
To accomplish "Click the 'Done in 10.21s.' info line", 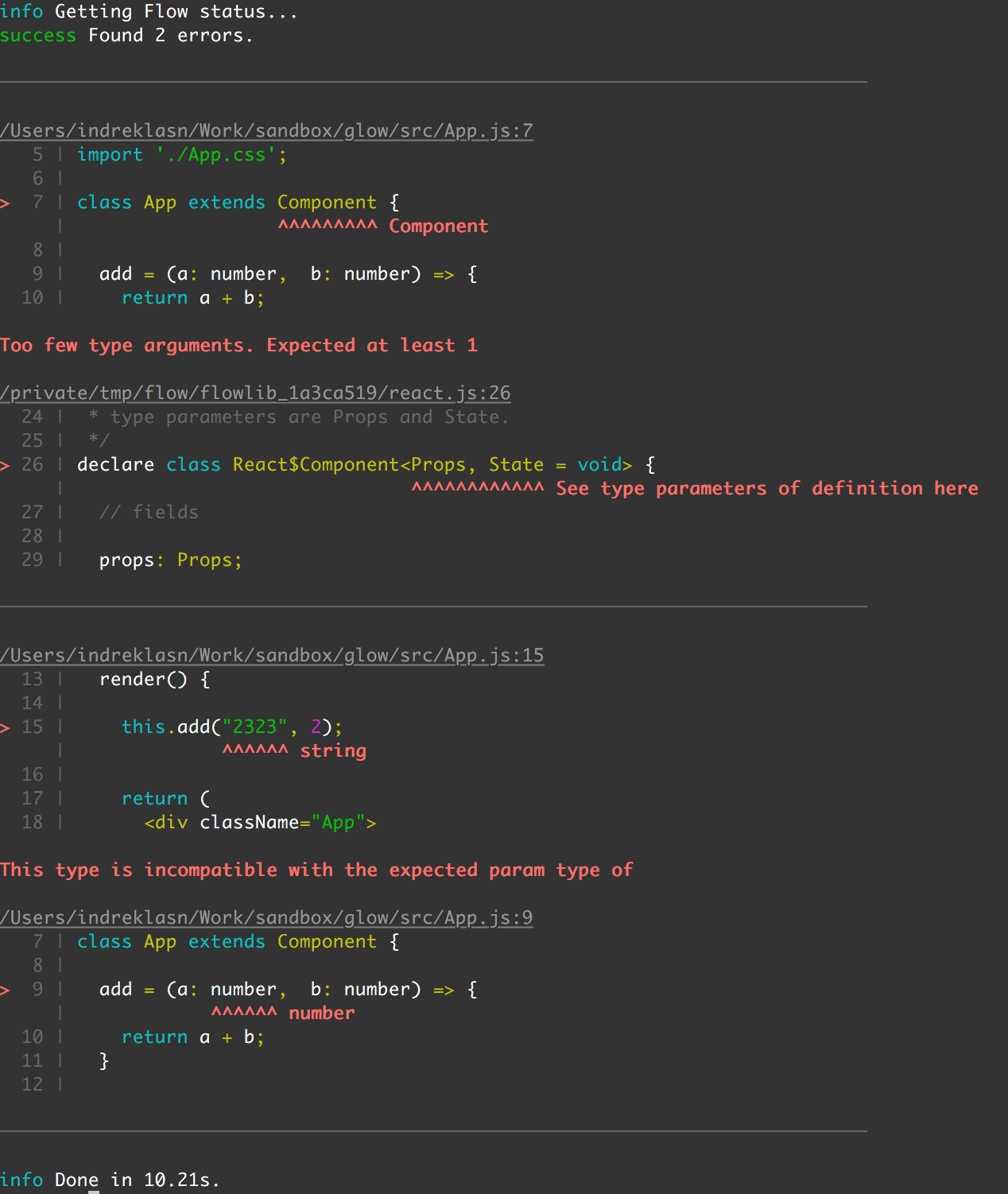I will [x=110, y=1180].
